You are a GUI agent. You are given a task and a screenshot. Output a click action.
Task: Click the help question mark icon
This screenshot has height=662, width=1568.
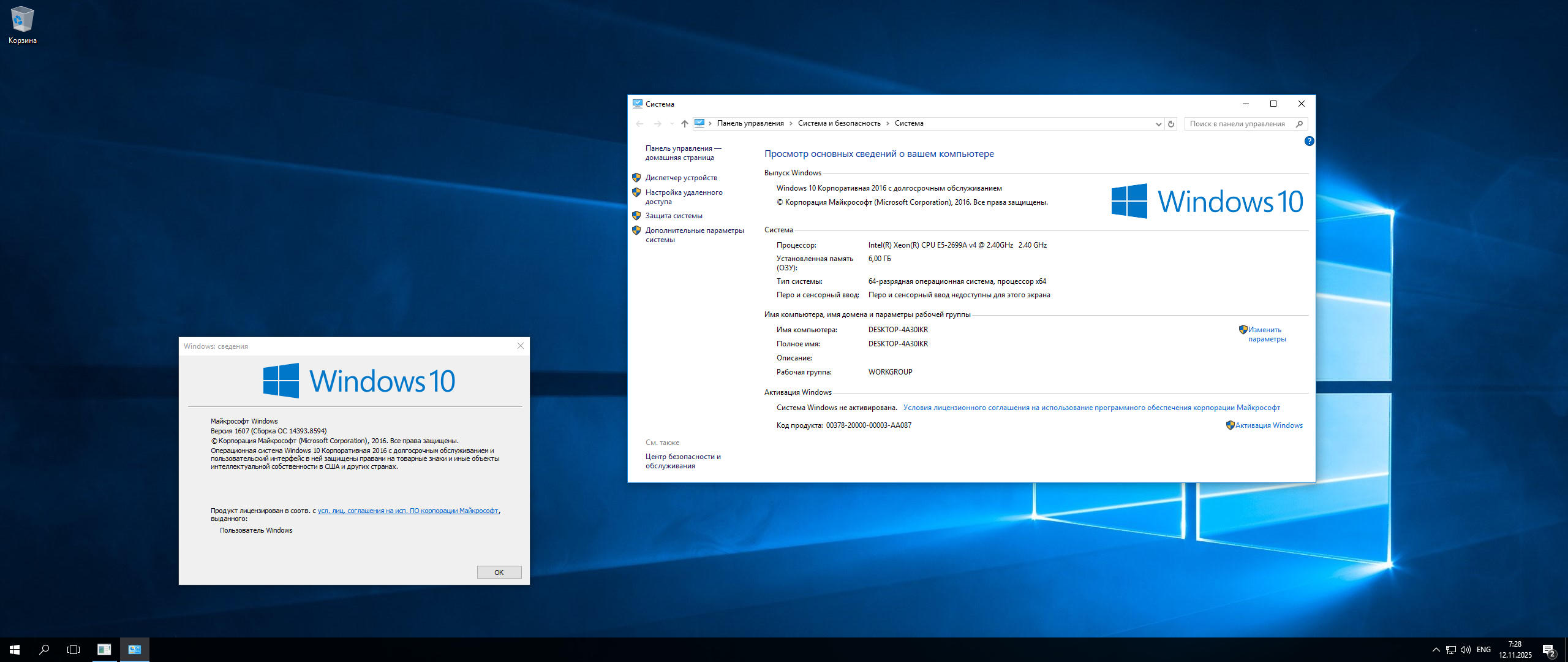[x=1309, y=141]
